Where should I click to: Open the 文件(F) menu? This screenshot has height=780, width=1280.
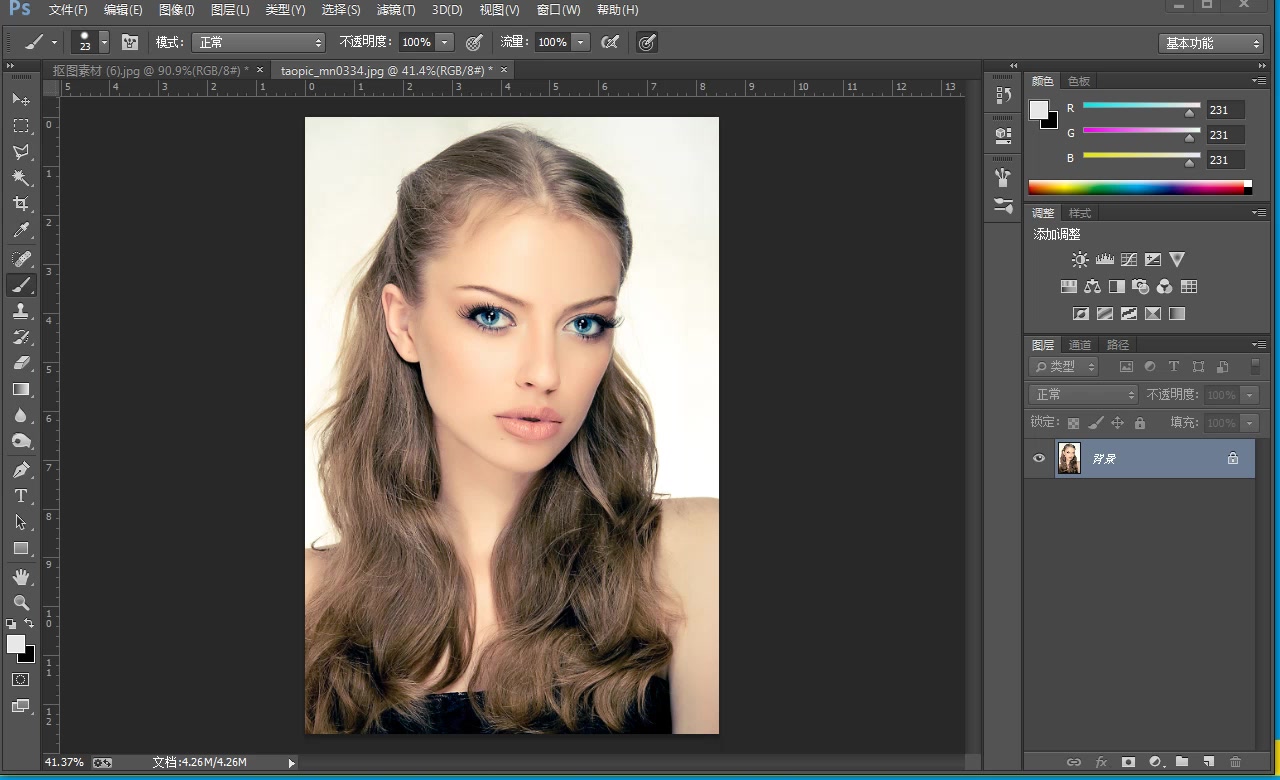pos(68,10)
